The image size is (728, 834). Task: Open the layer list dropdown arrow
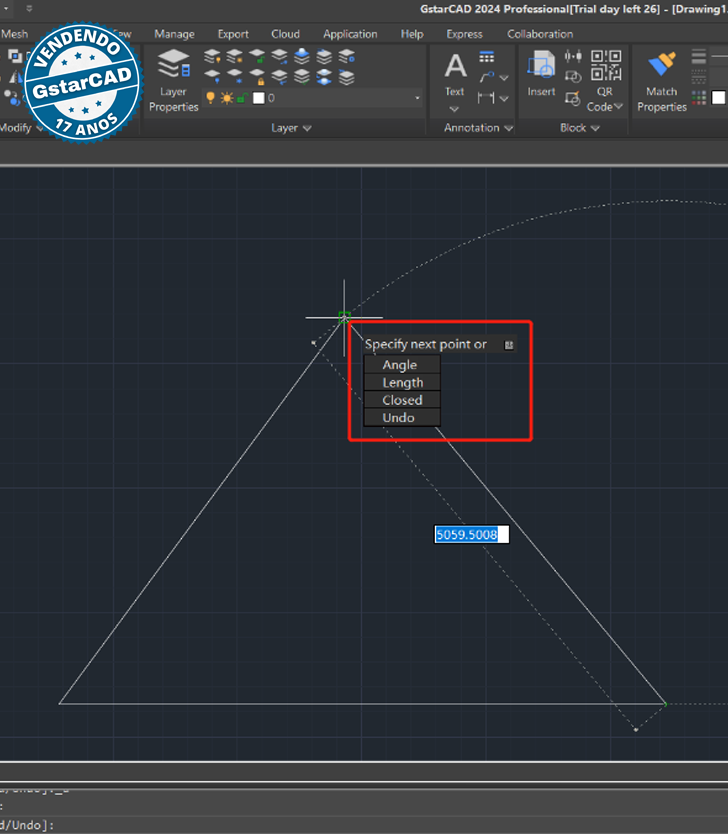pos(417,98)
